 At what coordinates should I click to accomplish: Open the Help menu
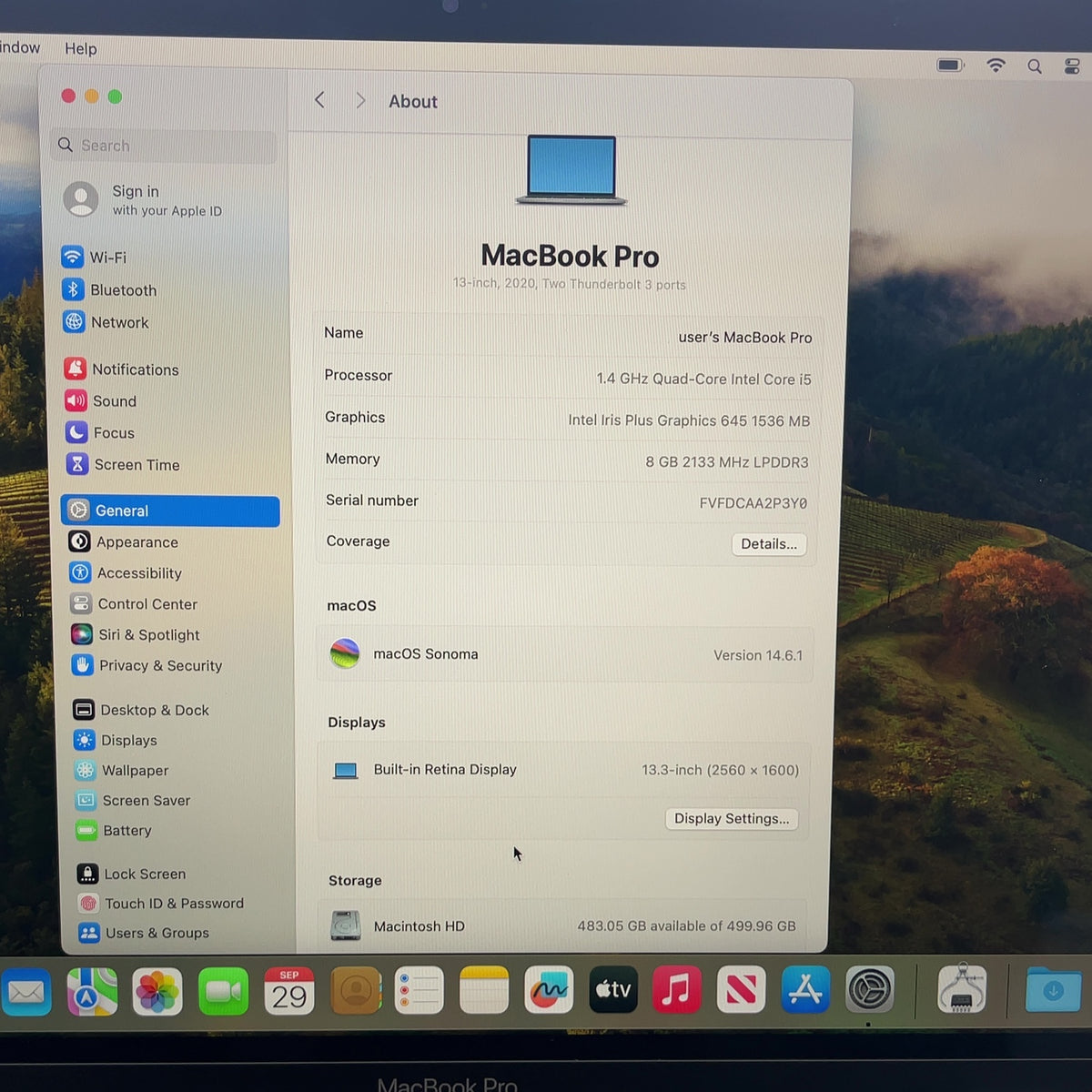click(x=80, y=48)
